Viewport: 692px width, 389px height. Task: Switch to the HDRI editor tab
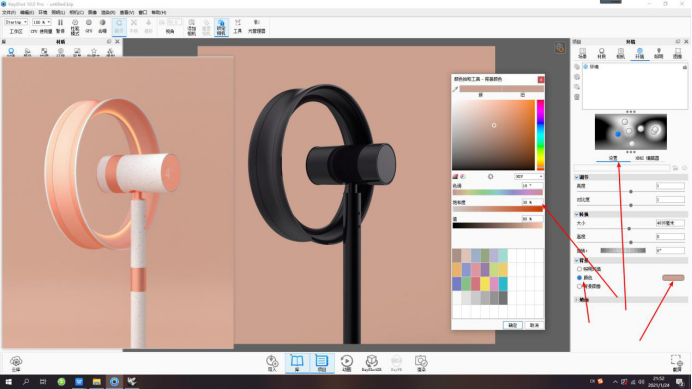(x=647, y=158)
